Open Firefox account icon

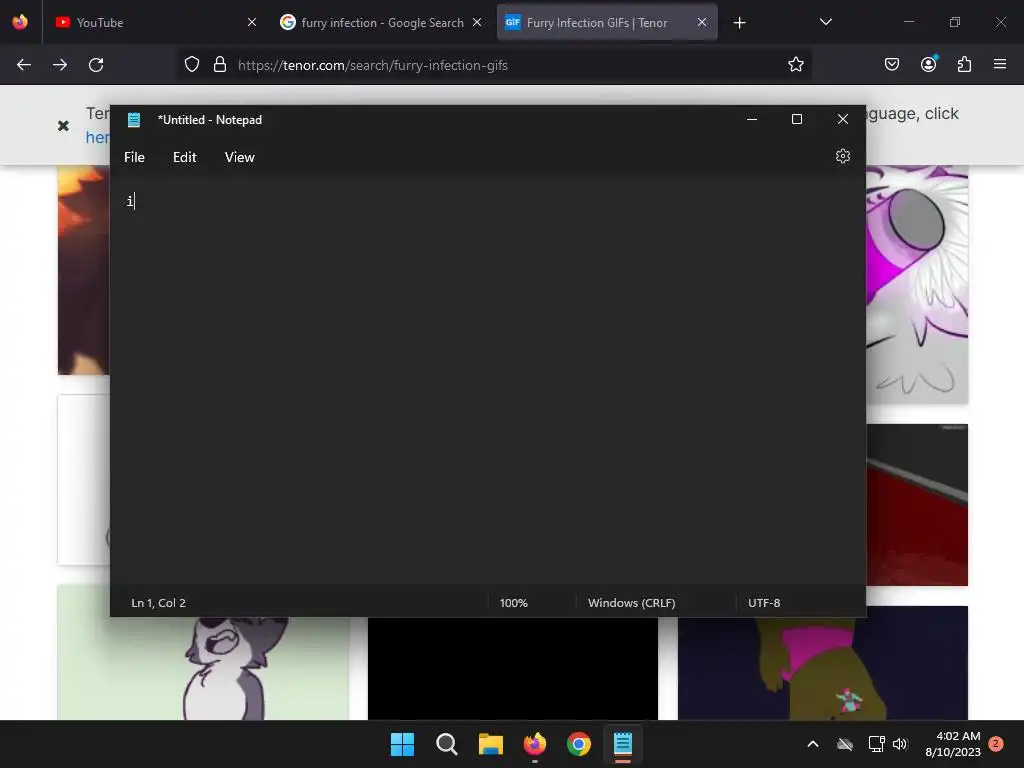coord(928,65)
